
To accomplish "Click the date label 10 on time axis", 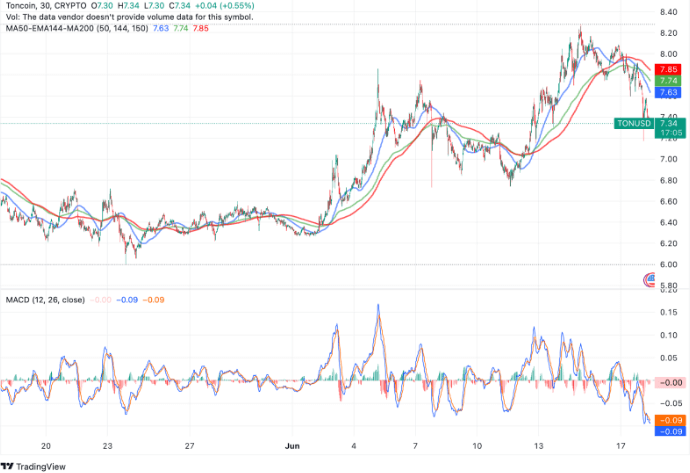I will [477, 446].
